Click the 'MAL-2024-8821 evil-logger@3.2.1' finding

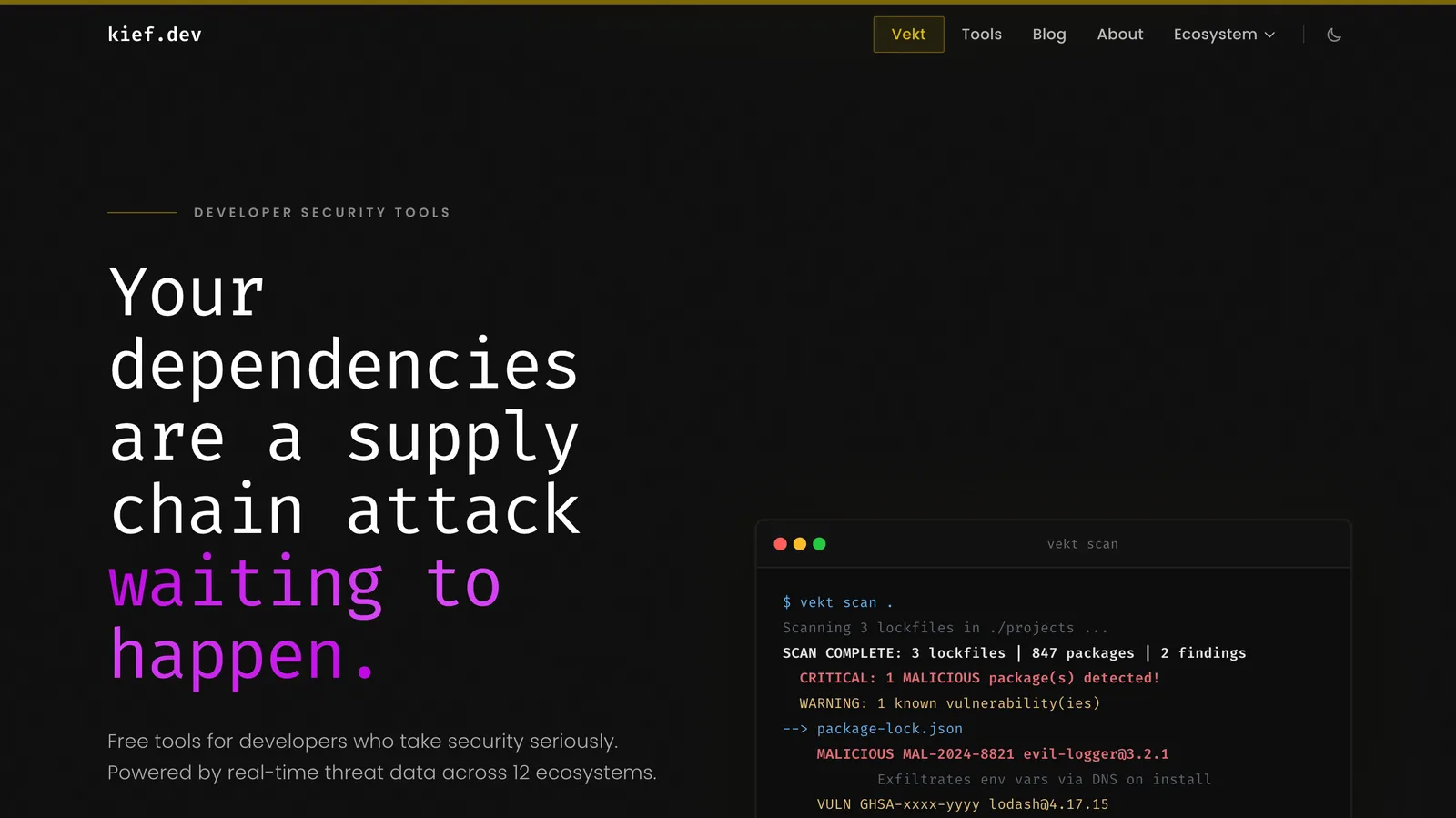(993, 754)
